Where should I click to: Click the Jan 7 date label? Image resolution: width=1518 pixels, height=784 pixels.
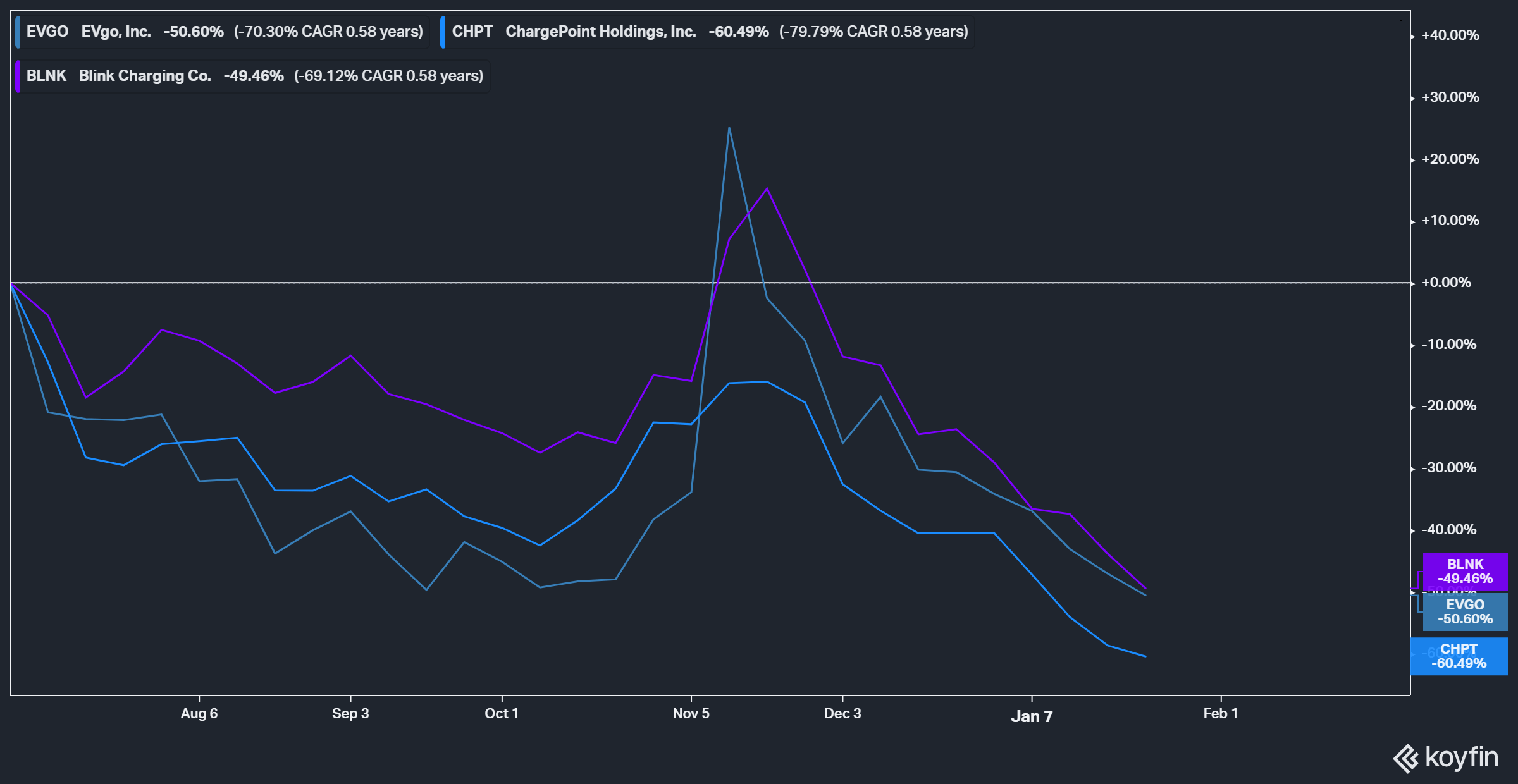pos(1032,716)
